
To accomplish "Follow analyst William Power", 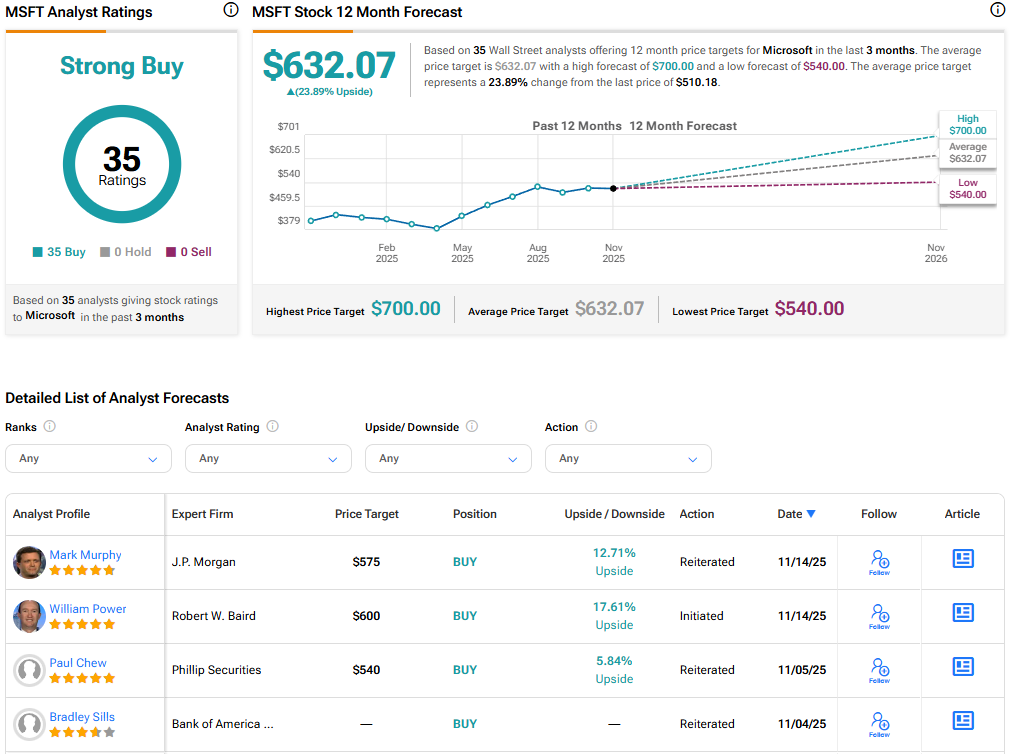I will click(x=879, y=616).
